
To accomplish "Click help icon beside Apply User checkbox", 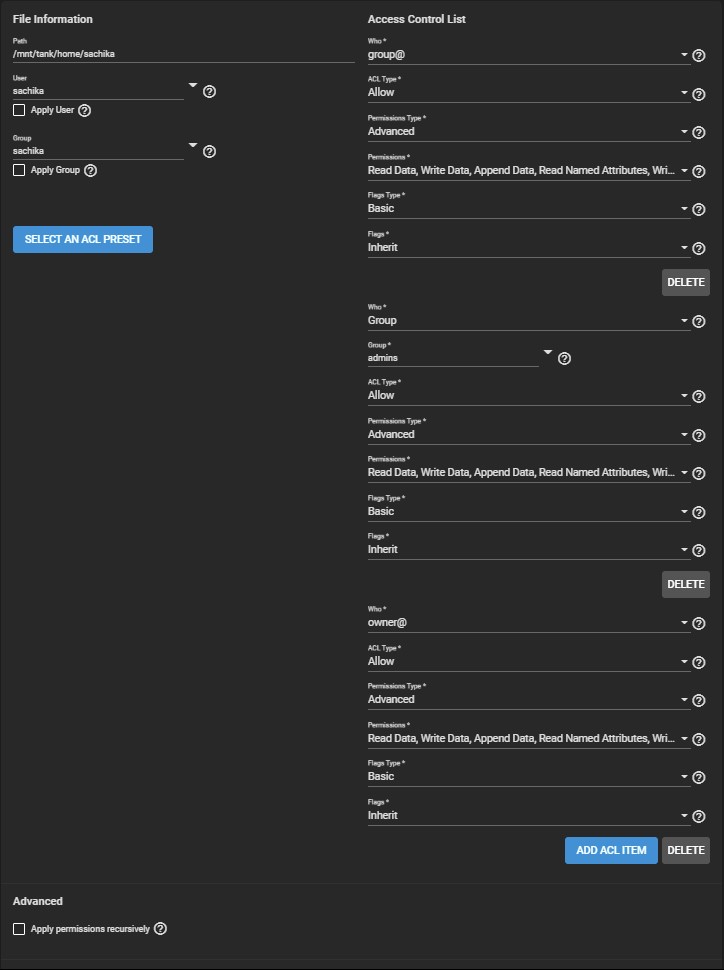I will pyautogui.click(x=85, y=110).
